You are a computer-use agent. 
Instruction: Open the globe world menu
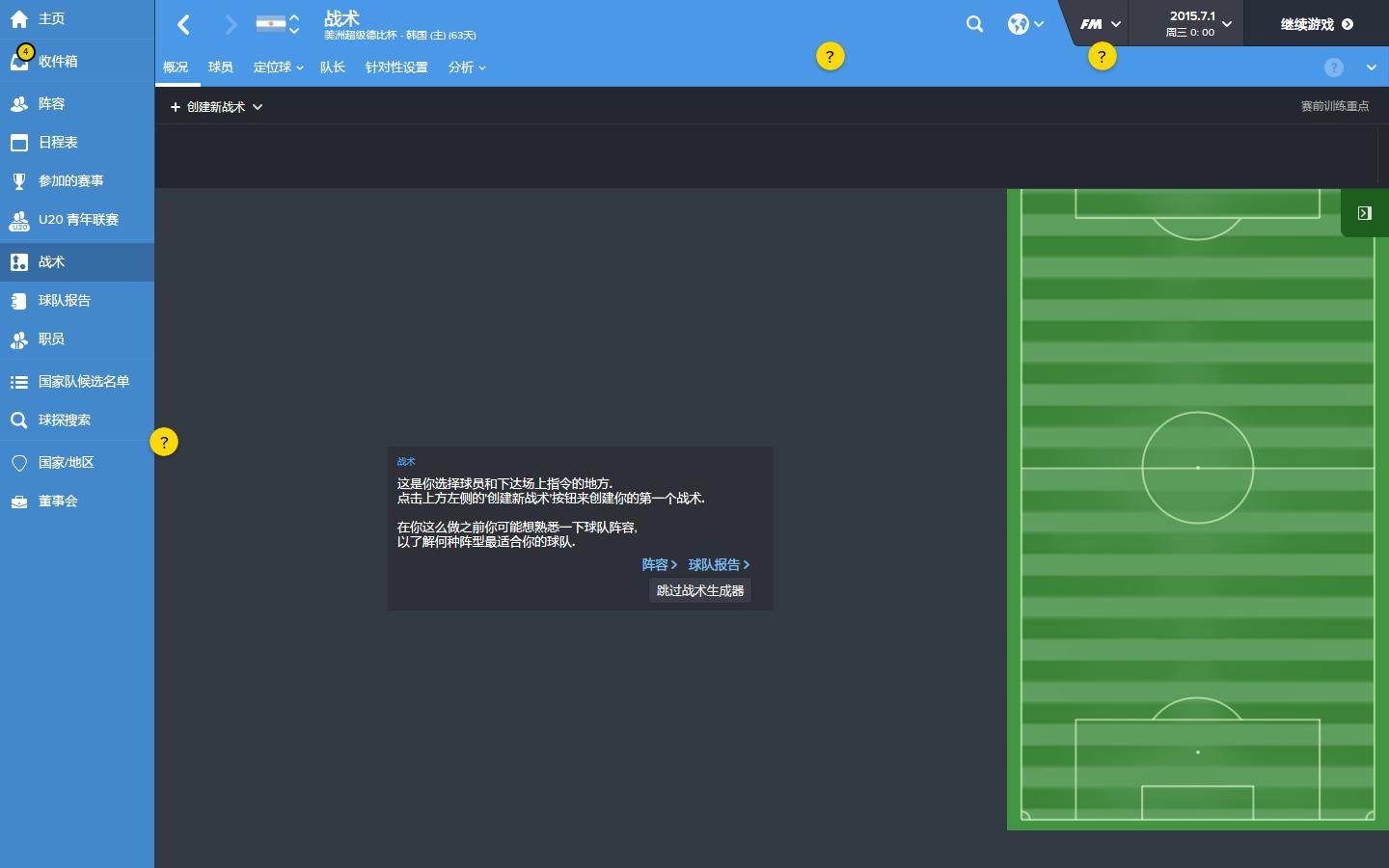pos(1026,24)
